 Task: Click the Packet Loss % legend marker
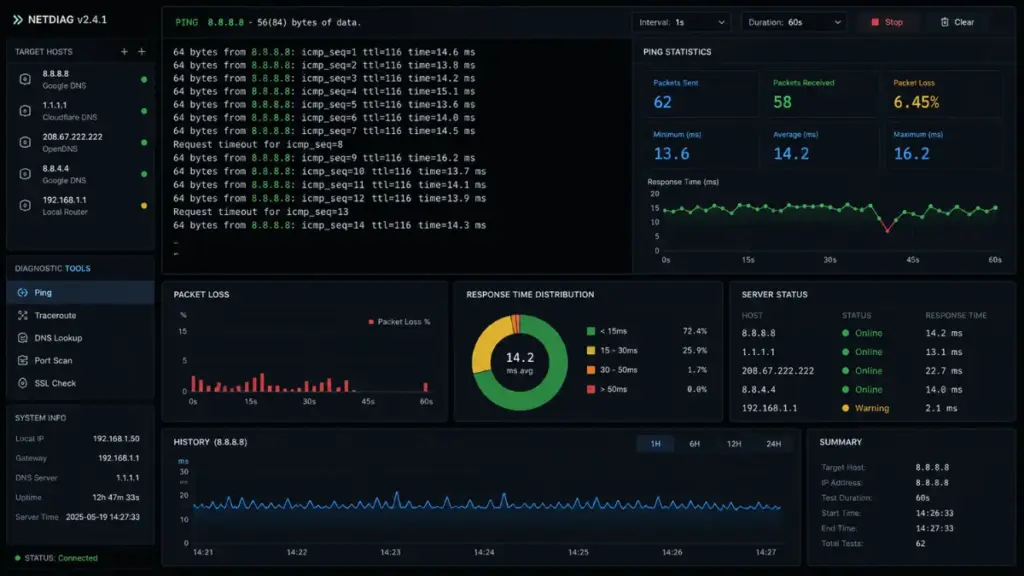point(371,322)
